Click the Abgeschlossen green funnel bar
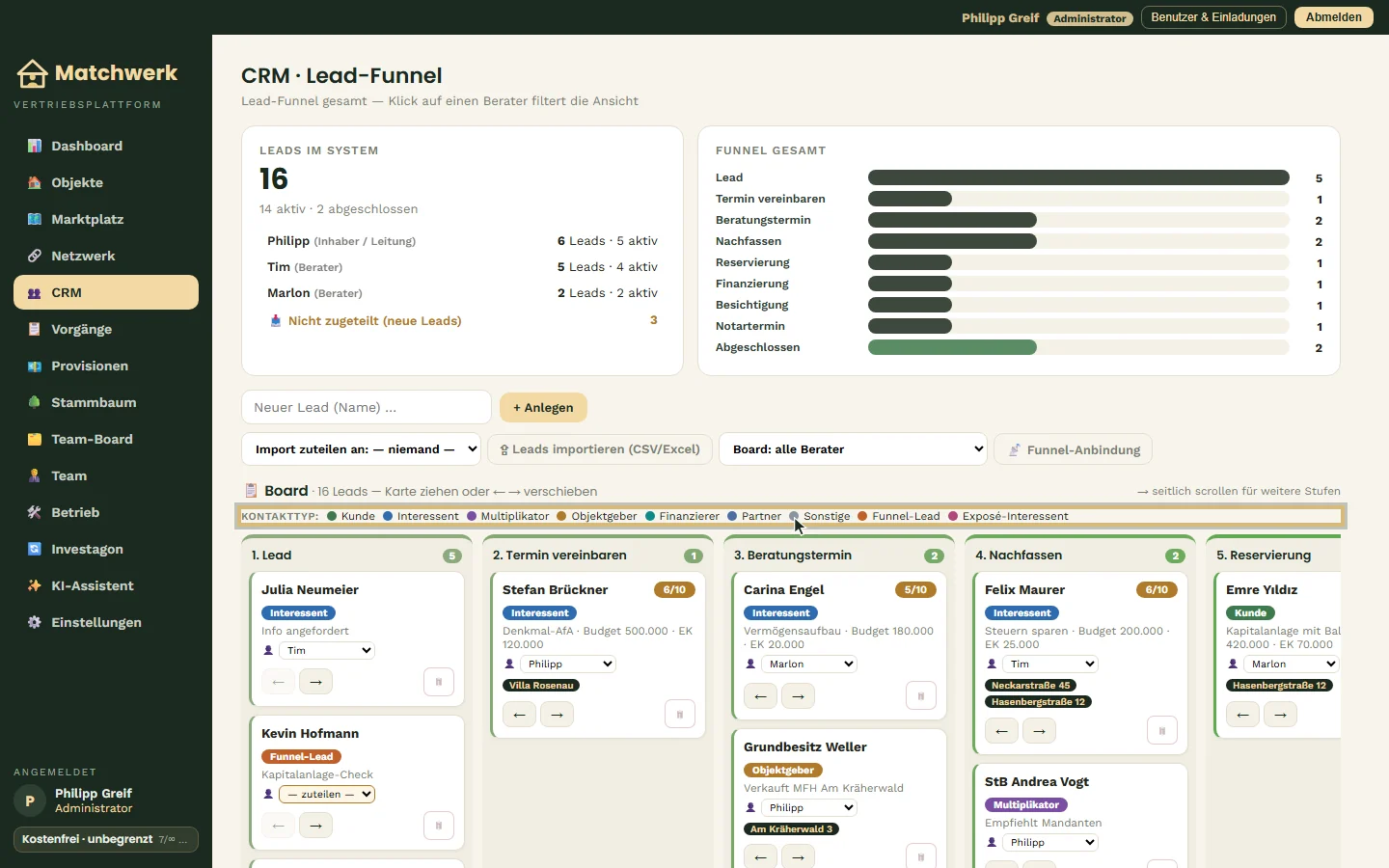The image size is (1389, 868). tap(952, 347)
